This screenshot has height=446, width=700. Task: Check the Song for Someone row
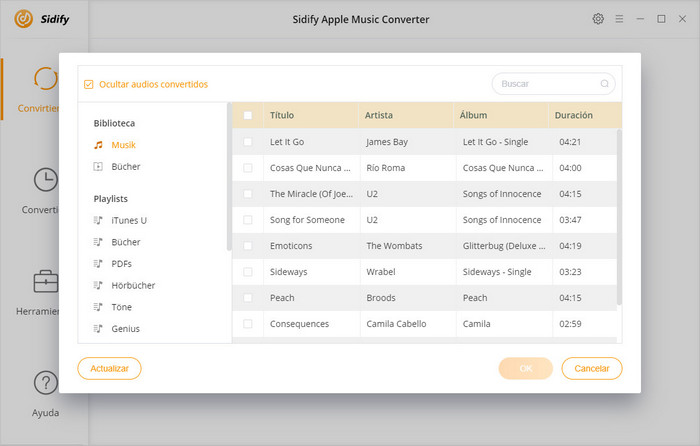pyautogui.click(x=248, y=220)
